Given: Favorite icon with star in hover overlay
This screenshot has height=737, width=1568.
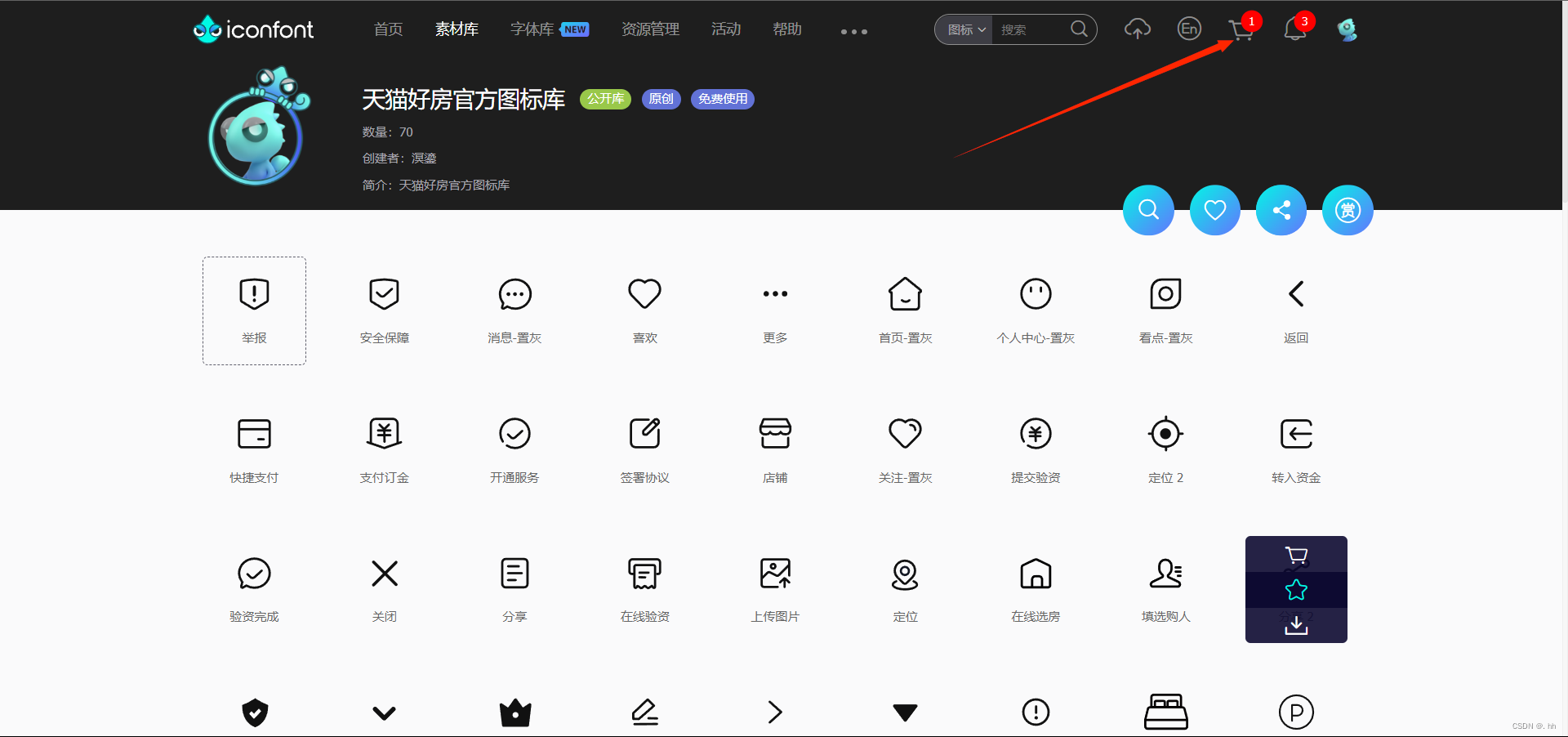Looking at the screenshot, I should [x=1296, y=590].
